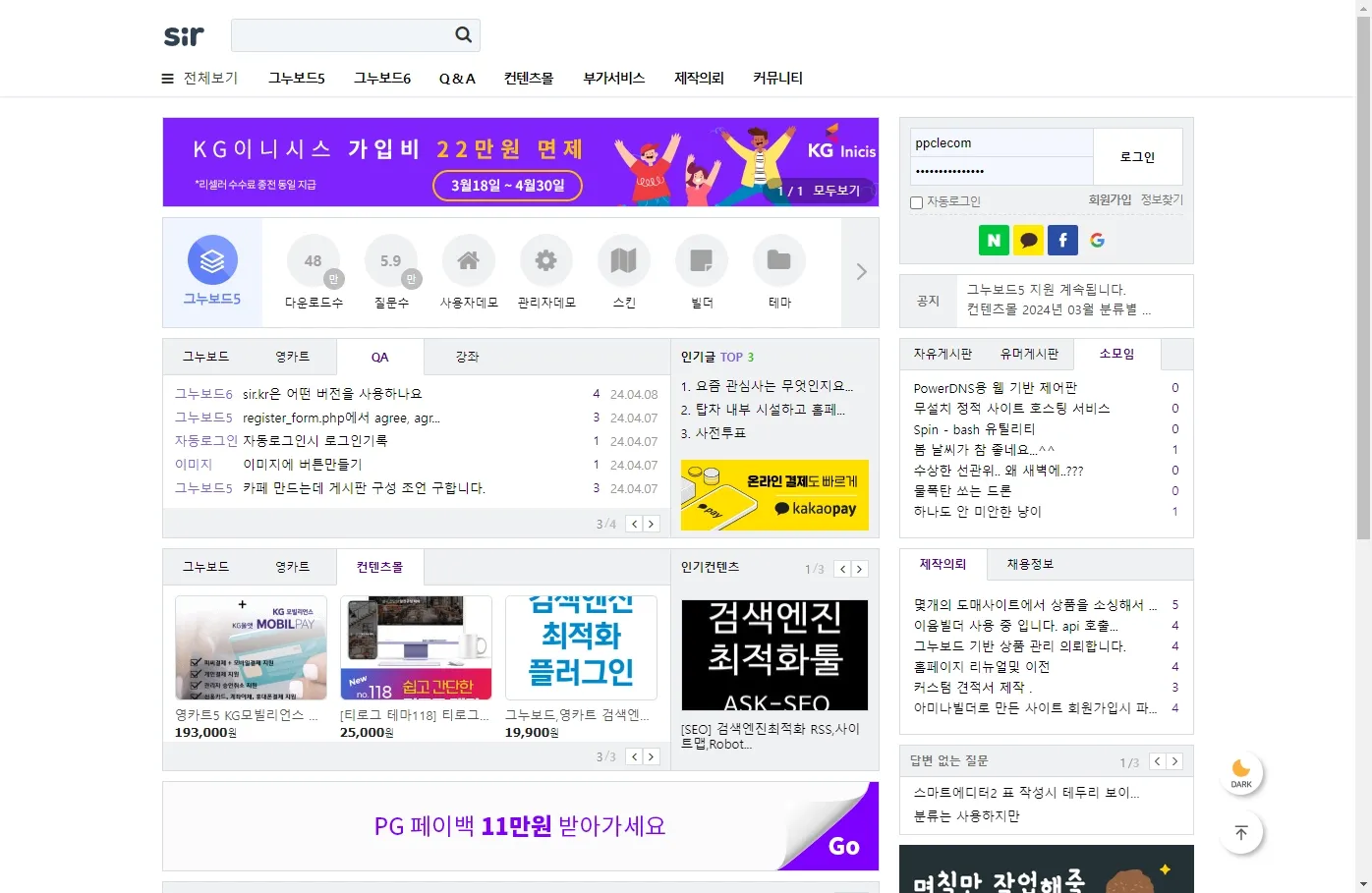Click the Go button on PG banner
Image resolution: width=1372 pixels, height=893 pixels.
pyautogui.click(x=844, y=846)
